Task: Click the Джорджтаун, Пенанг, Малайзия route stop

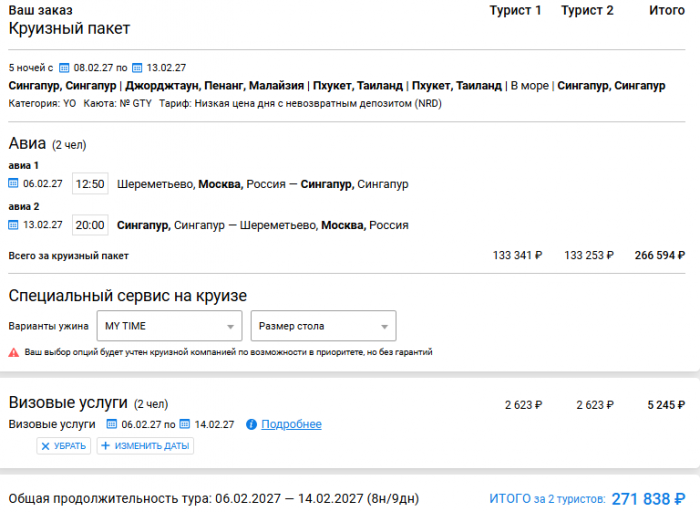Action: [214, 85]
